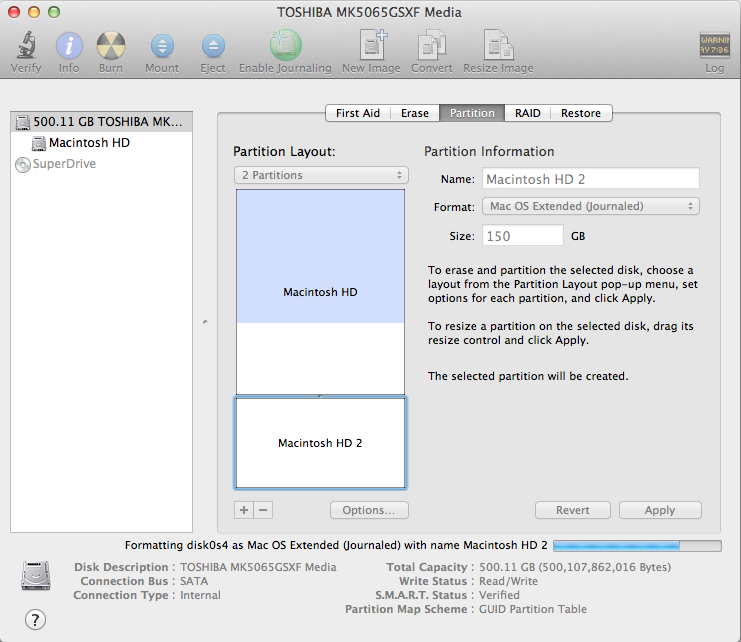Image resolution: width=741 pixels, height=642 pixels.
Task: Click the Connection Type Internal value
Action: (200, 595)
